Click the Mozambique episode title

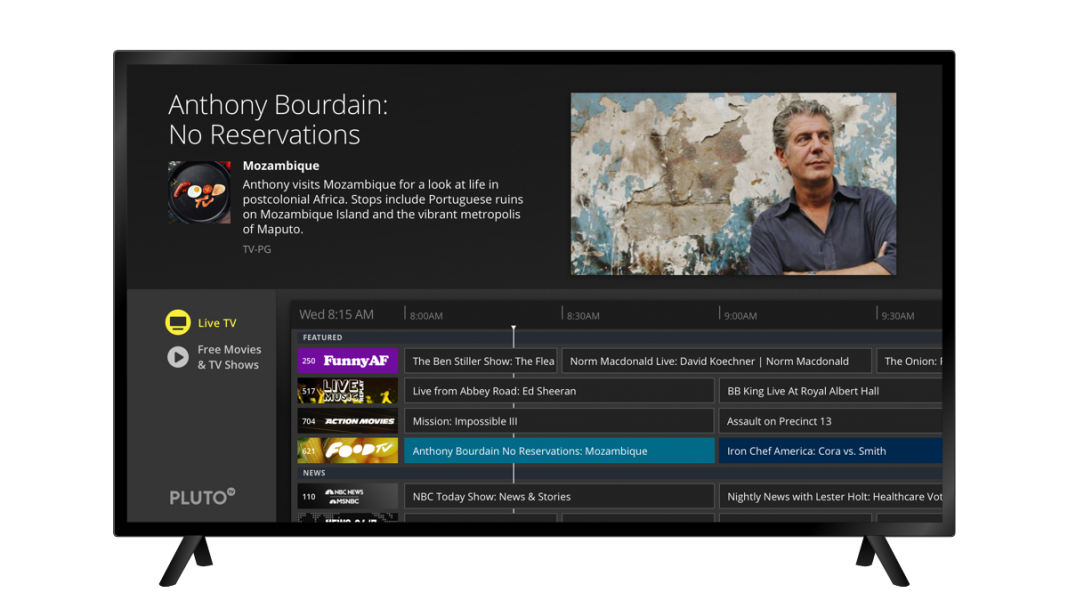pos(281,166)
